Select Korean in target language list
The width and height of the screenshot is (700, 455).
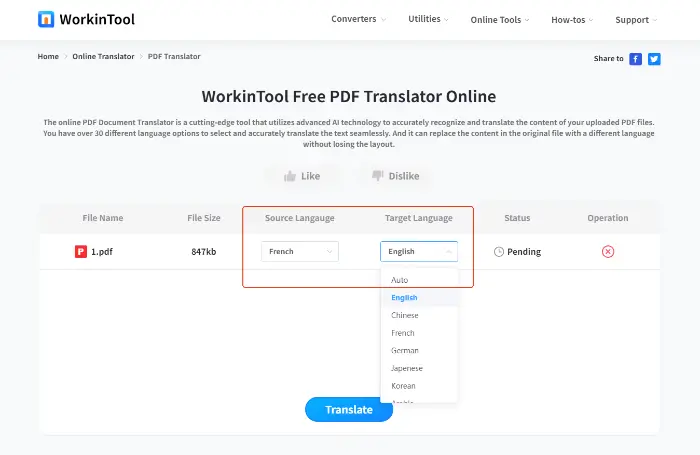419,386
